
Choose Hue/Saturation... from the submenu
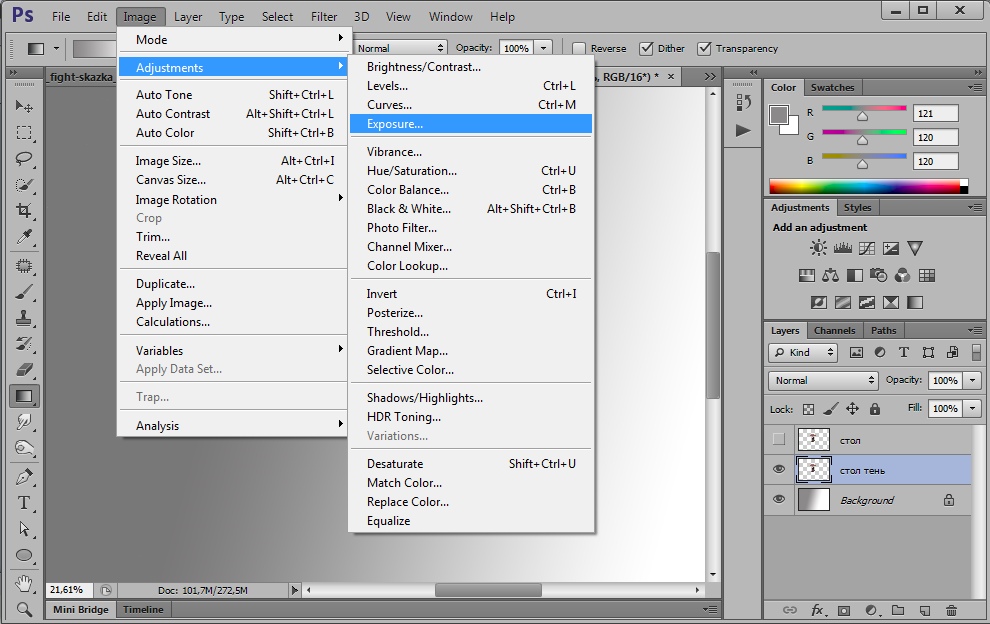[x=471, y=171]
